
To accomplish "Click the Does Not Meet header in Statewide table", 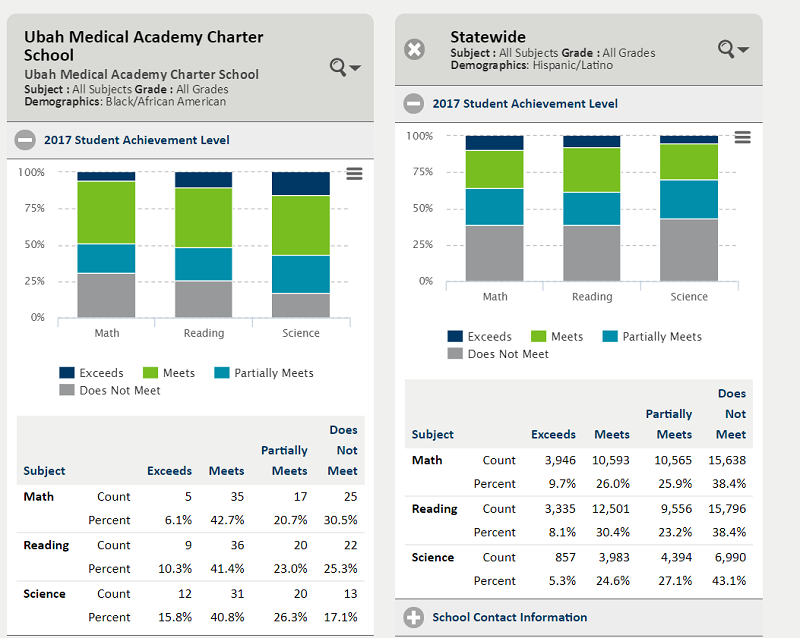I will pyautogui.click(x=731, y=414).
